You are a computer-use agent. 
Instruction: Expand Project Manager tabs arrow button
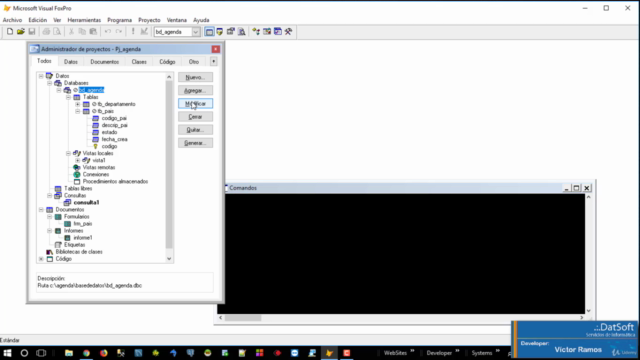[x=213, y=62]
